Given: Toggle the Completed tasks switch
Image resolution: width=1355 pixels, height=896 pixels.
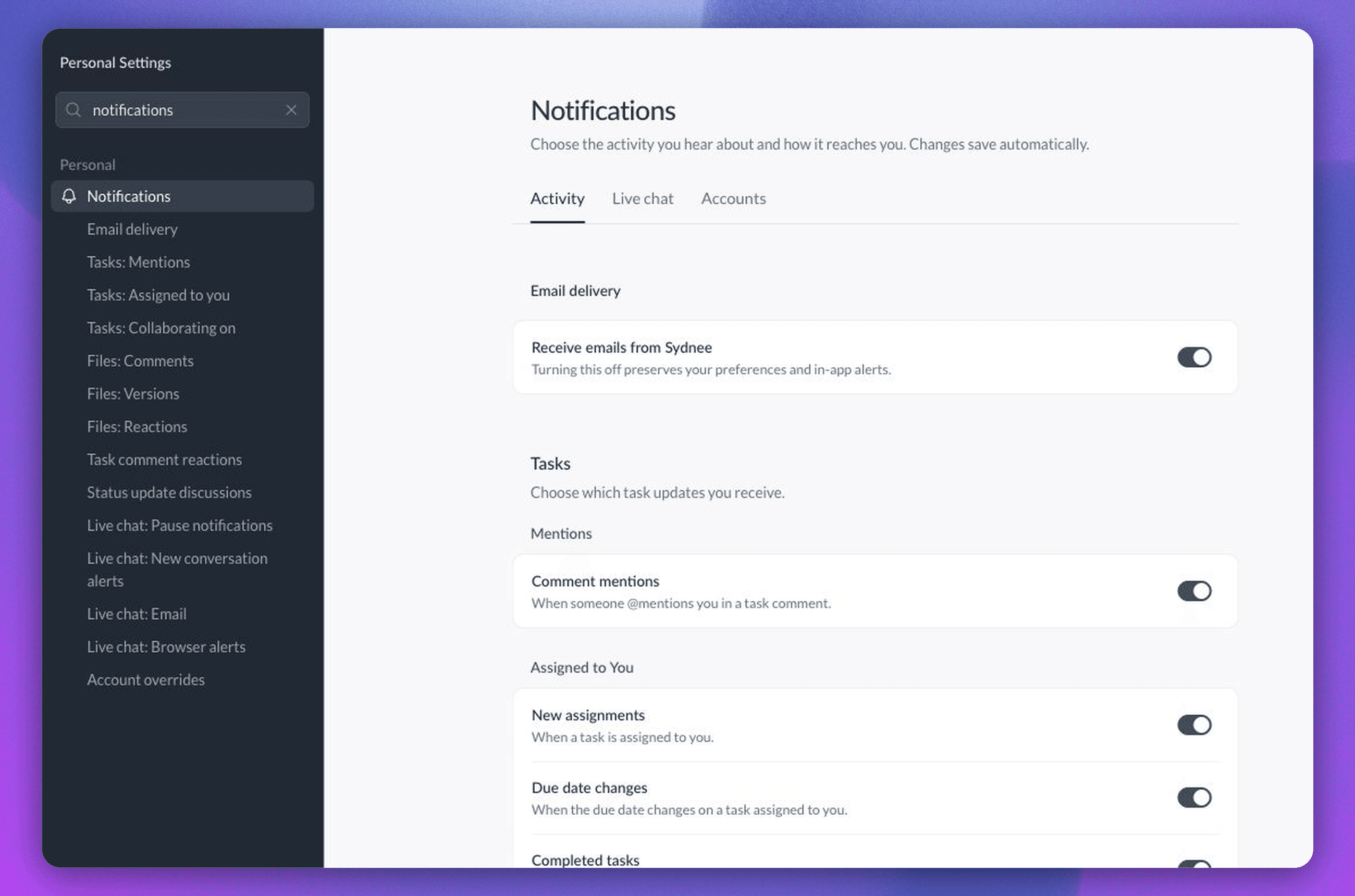Looking at the screenshot, I should pyautogui.click(x=1194, y=864).
